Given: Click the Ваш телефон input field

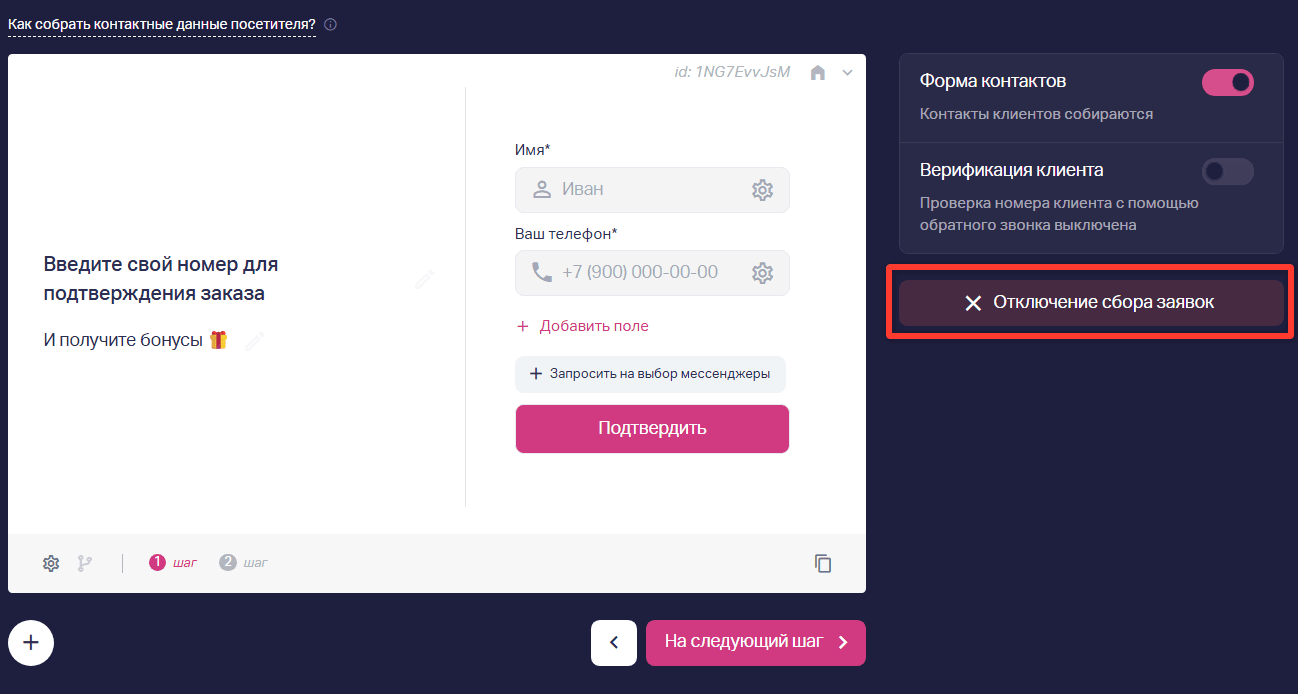Looking at the screenshot, I should tap(652, 273).
